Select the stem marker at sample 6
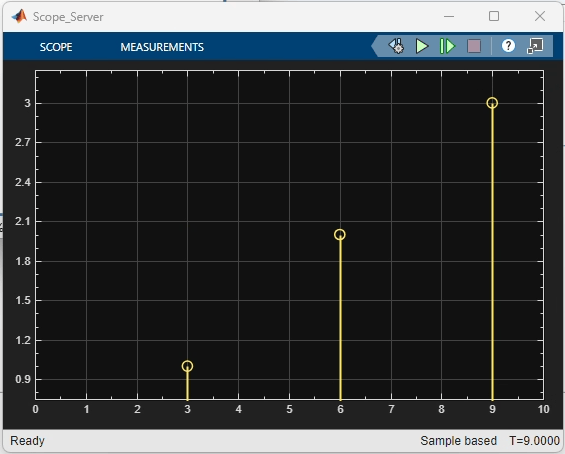 tap(340, 235)
